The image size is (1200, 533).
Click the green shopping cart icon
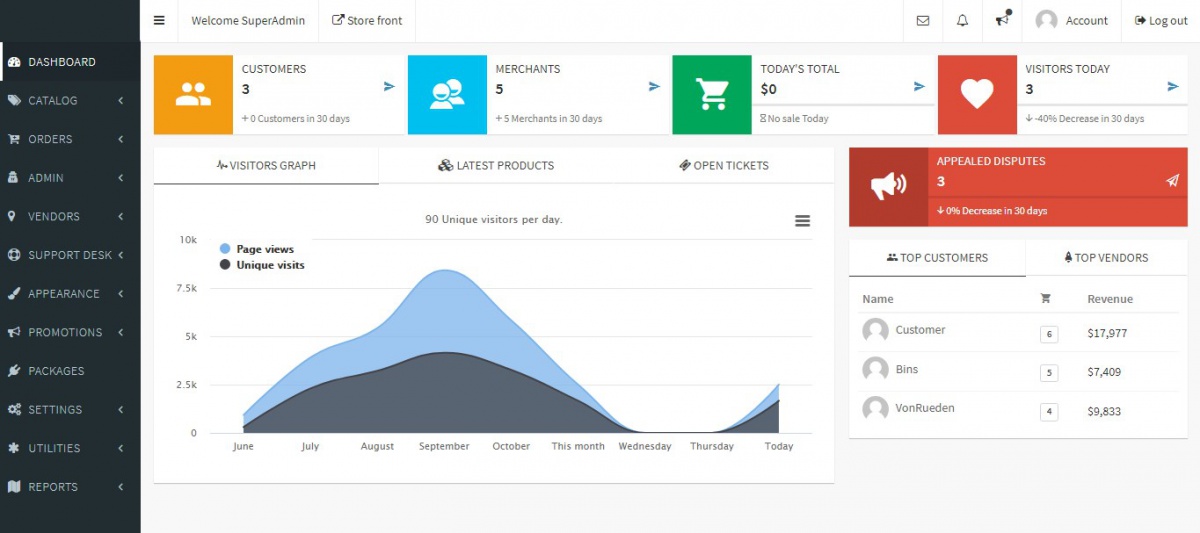[x=711, y=94]
